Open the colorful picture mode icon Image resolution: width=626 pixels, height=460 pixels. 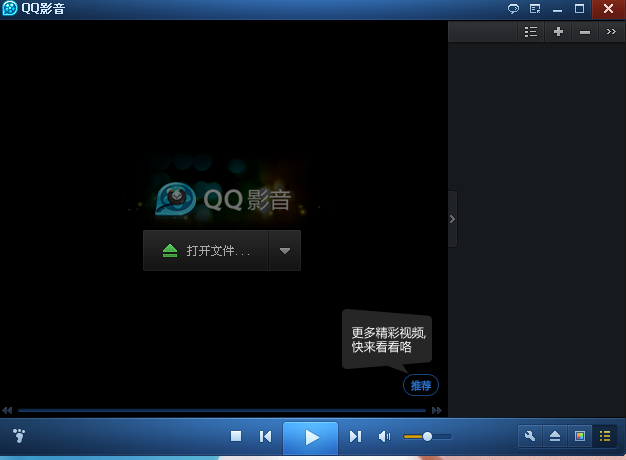coord(580,436)
